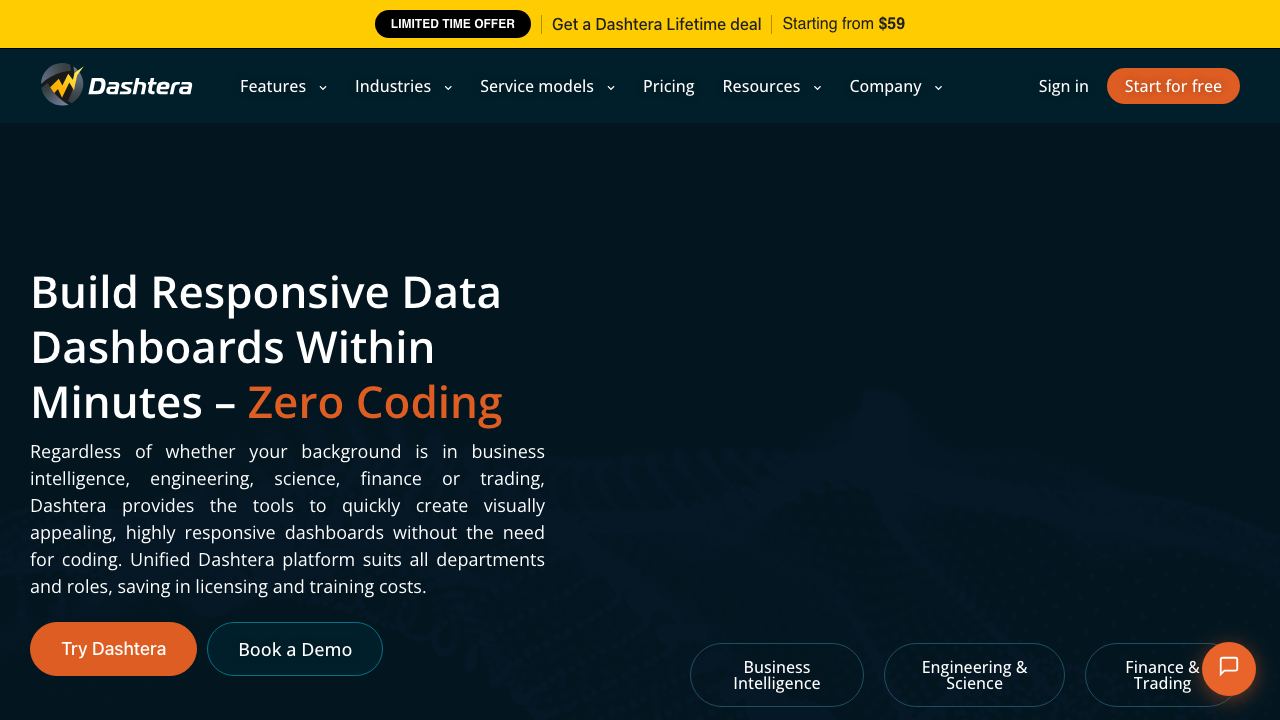1280x720 pixels.
Task: Open the Industries menu
Action: [x=393, y=86]
